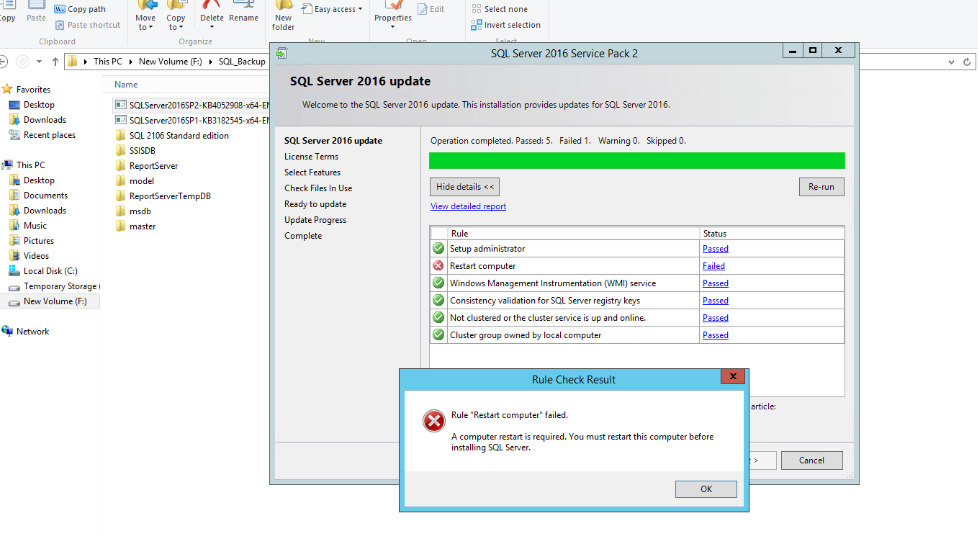Open Music under This PC
Screen dimensions: 978x537
coord(35,226)
